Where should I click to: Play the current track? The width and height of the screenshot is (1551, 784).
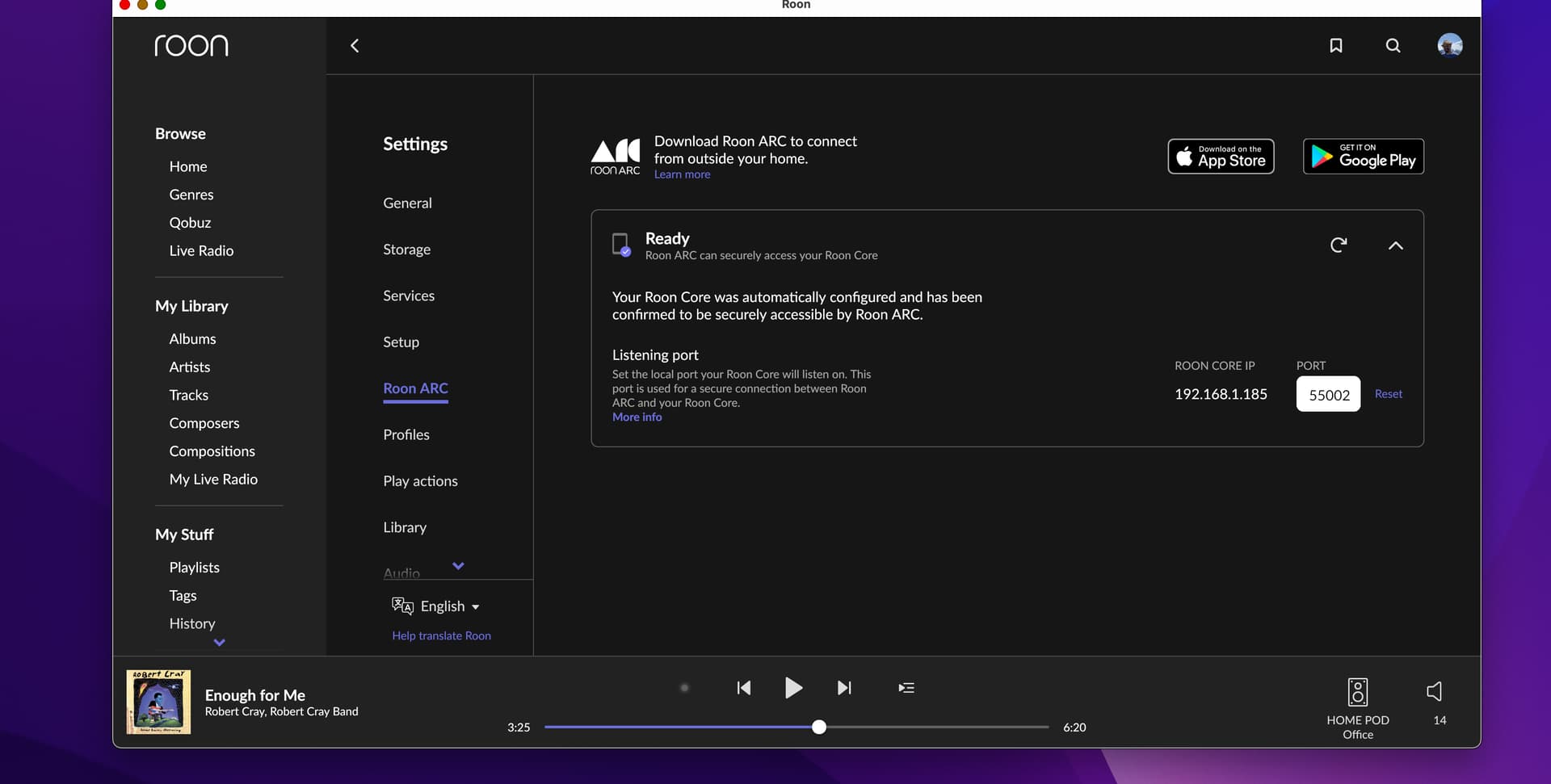(794, 688)
